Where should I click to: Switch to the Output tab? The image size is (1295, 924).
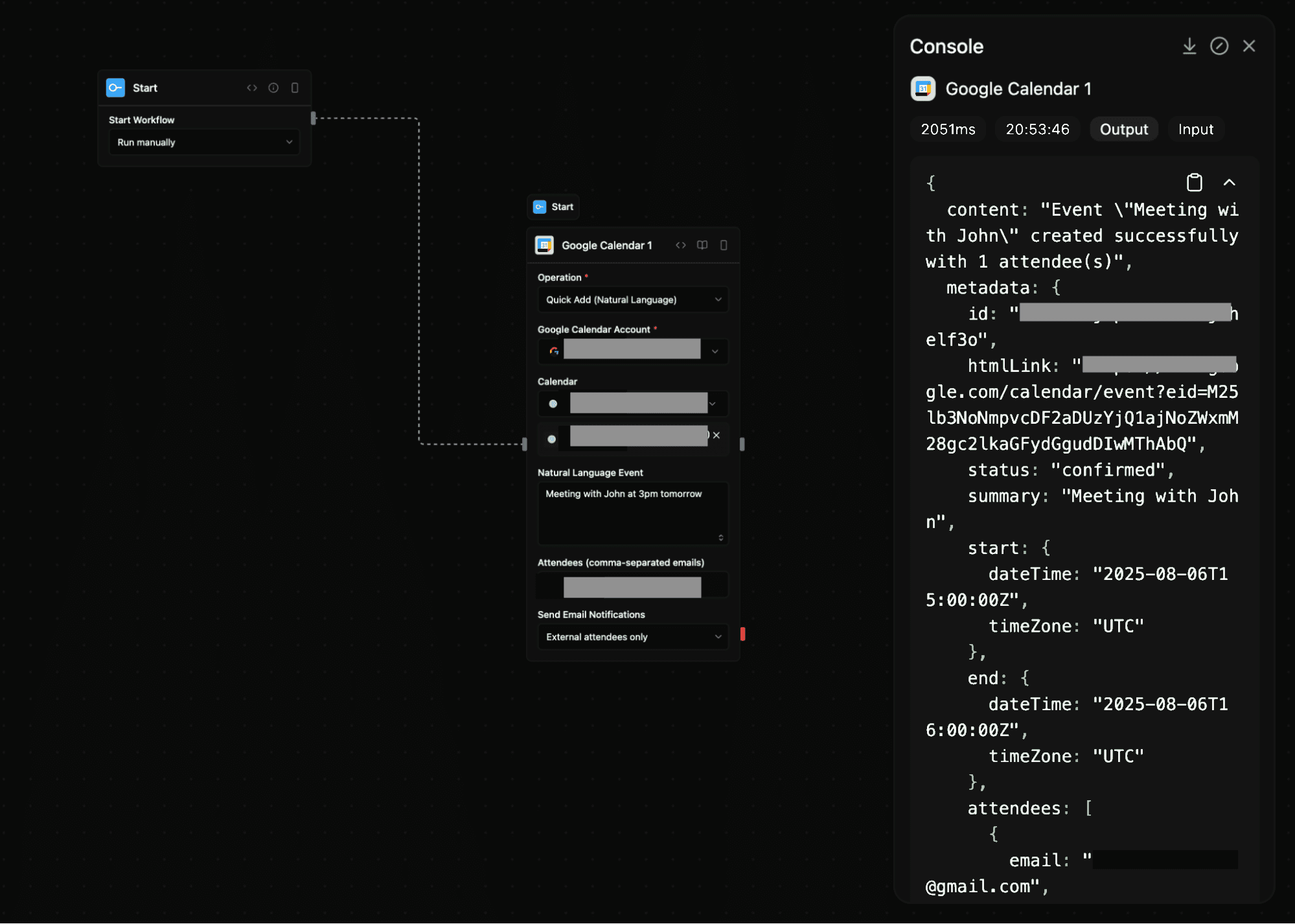click(1123, 129)
